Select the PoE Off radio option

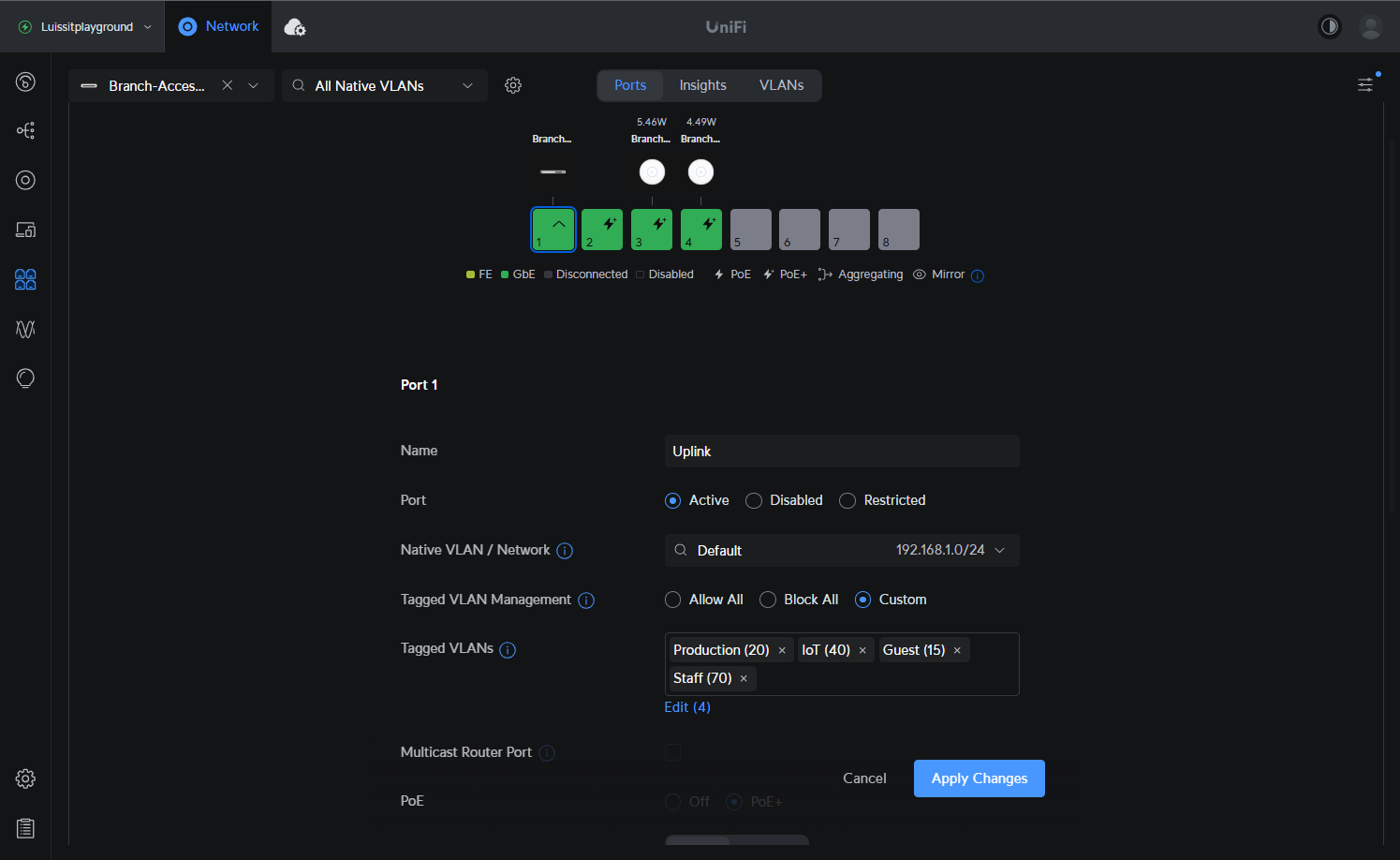(672, 802)
